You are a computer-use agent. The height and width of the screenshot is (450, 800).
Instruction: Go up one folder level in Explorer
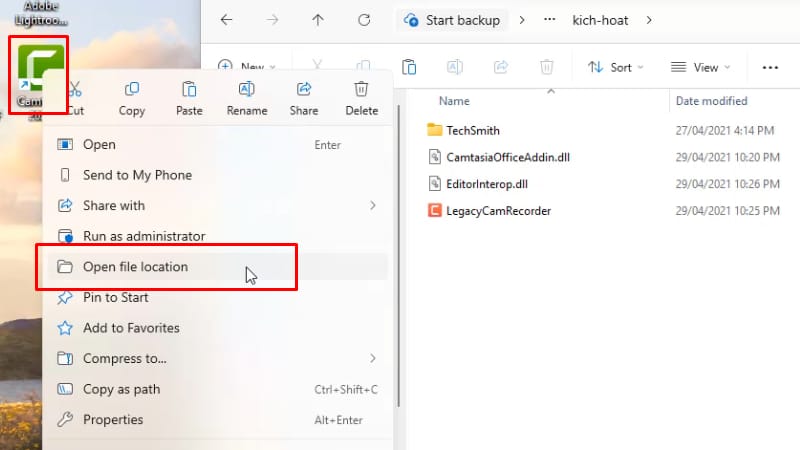318,20
